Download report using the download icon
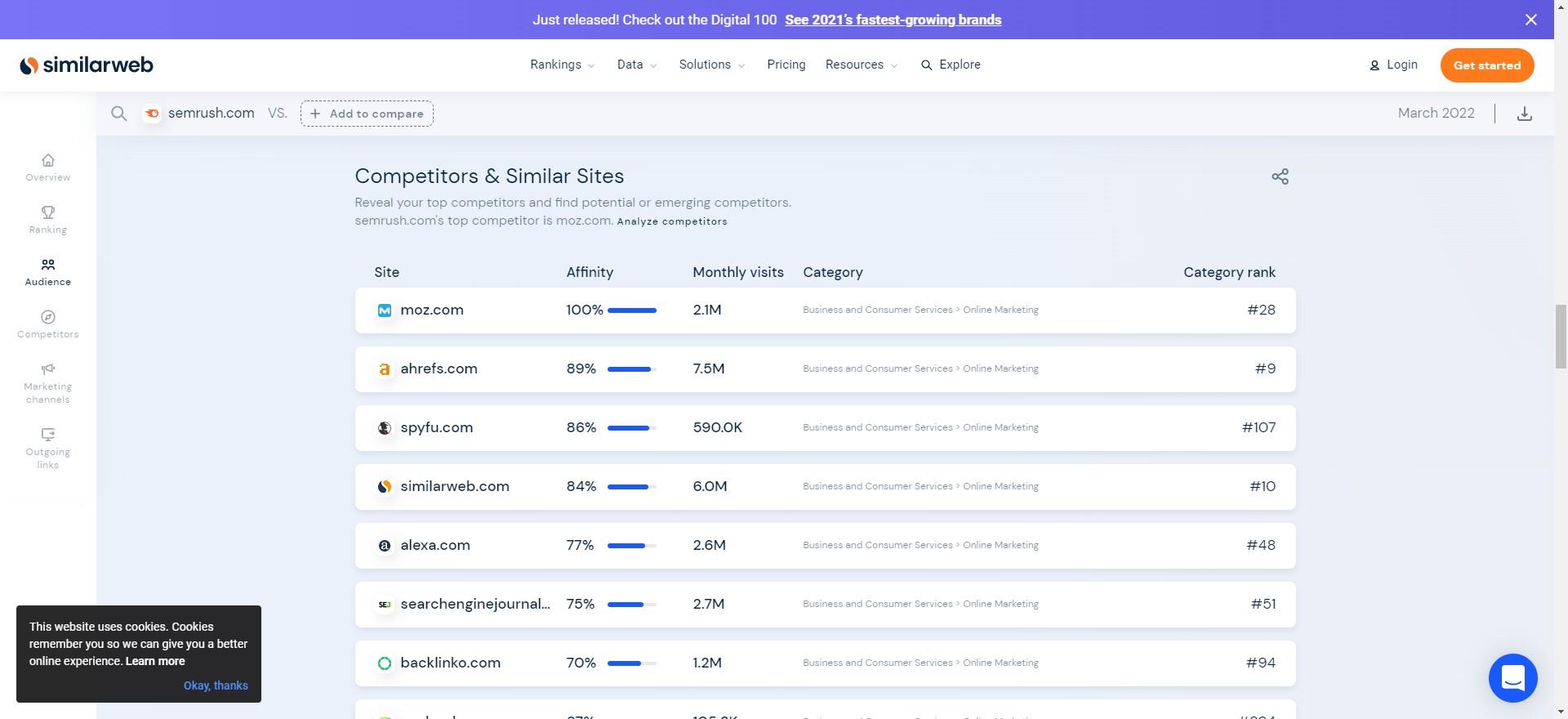Screen dimensions: 1568x719 (x=1525, y=114)
